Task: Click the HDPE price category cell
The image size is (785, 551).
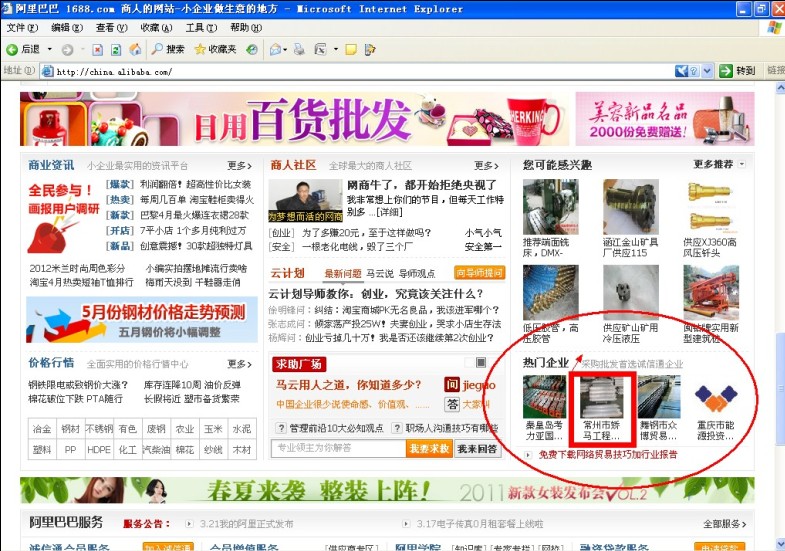Action: 99,450
